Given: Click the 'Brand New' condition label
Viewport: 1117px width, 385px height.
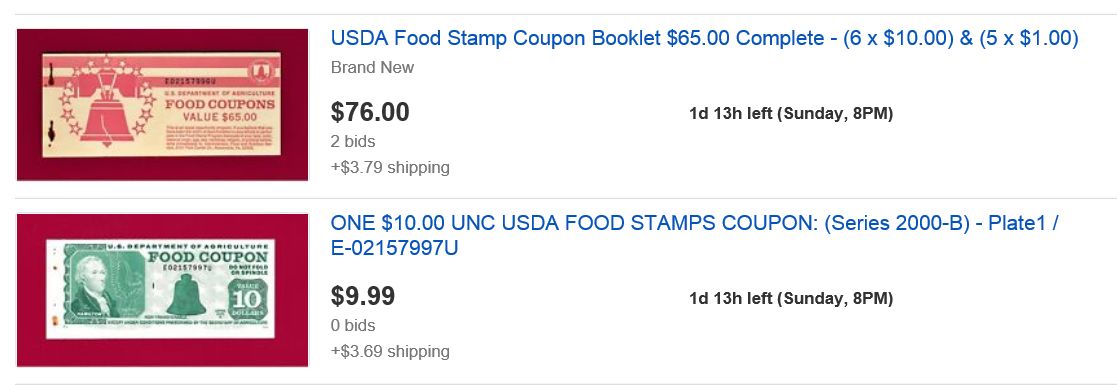Looking at the screenshot, I should coord(373,68).
